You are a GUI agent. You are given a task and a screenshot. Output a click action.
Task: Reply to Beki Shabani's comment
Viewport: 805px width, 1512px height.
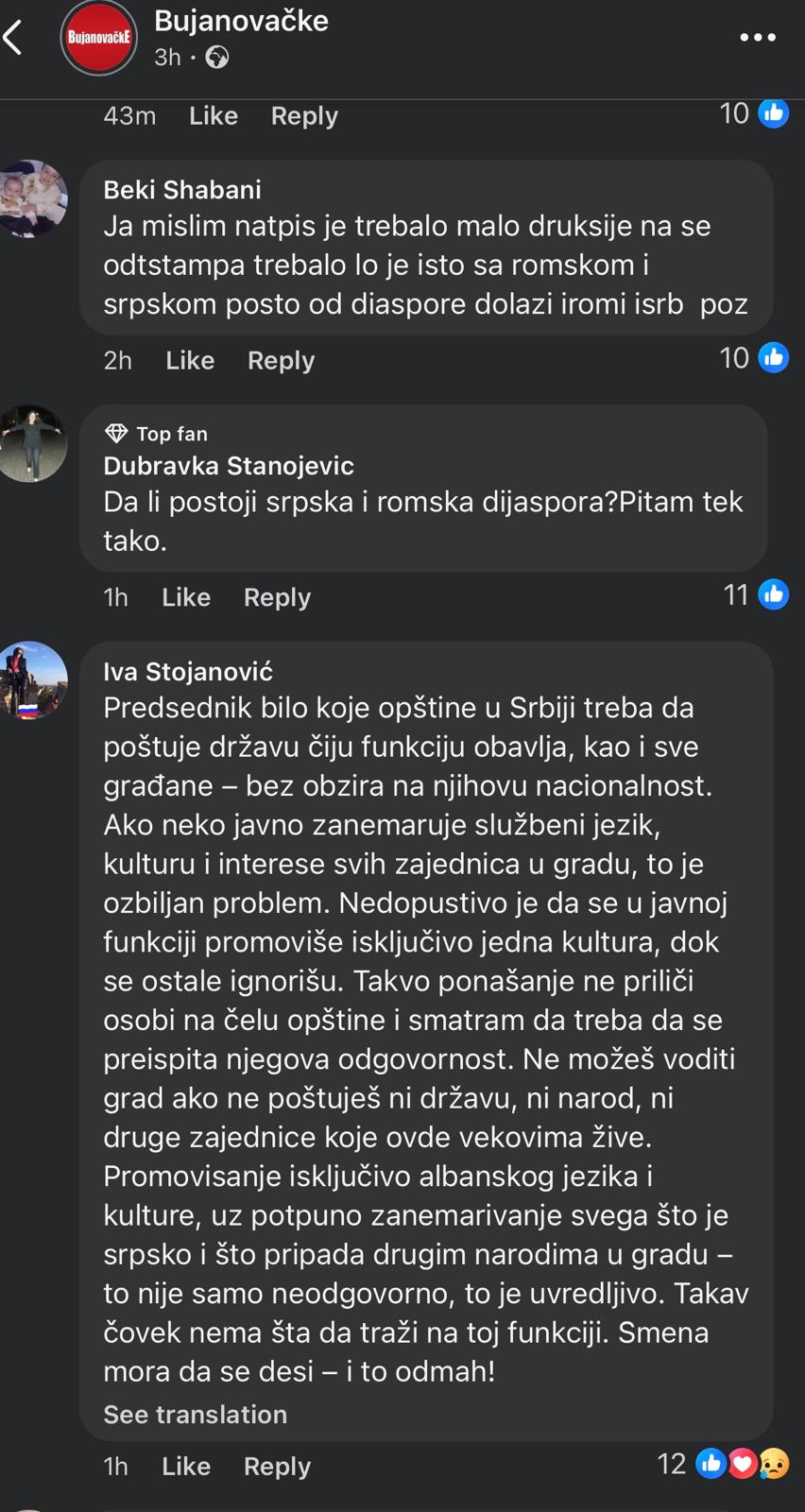coord(281,361)
